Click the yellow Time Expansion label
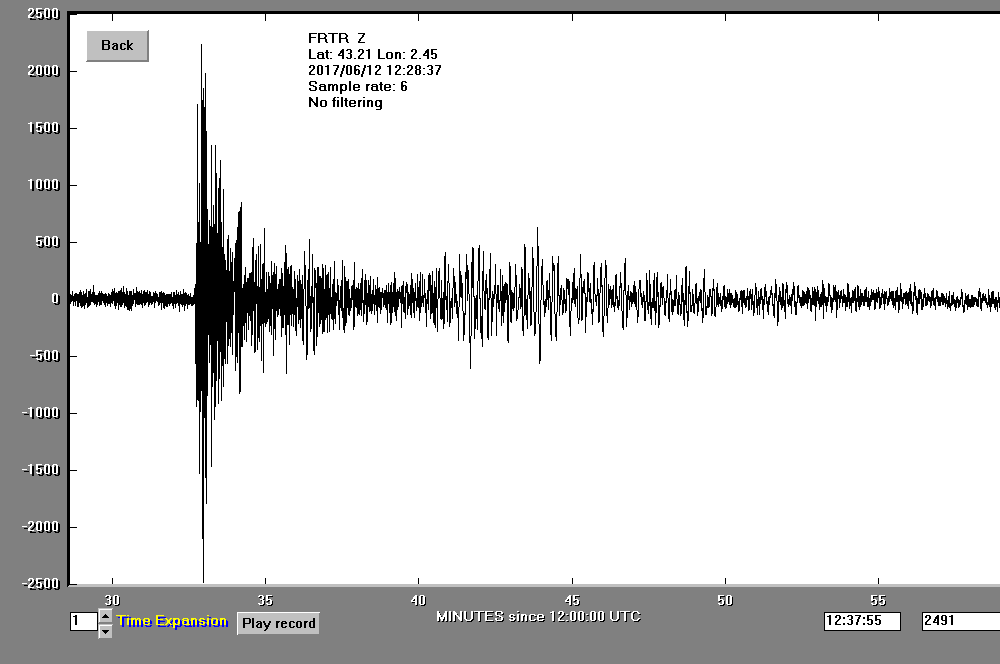Viewport: 1000px width, 664px height. point(172,621)
